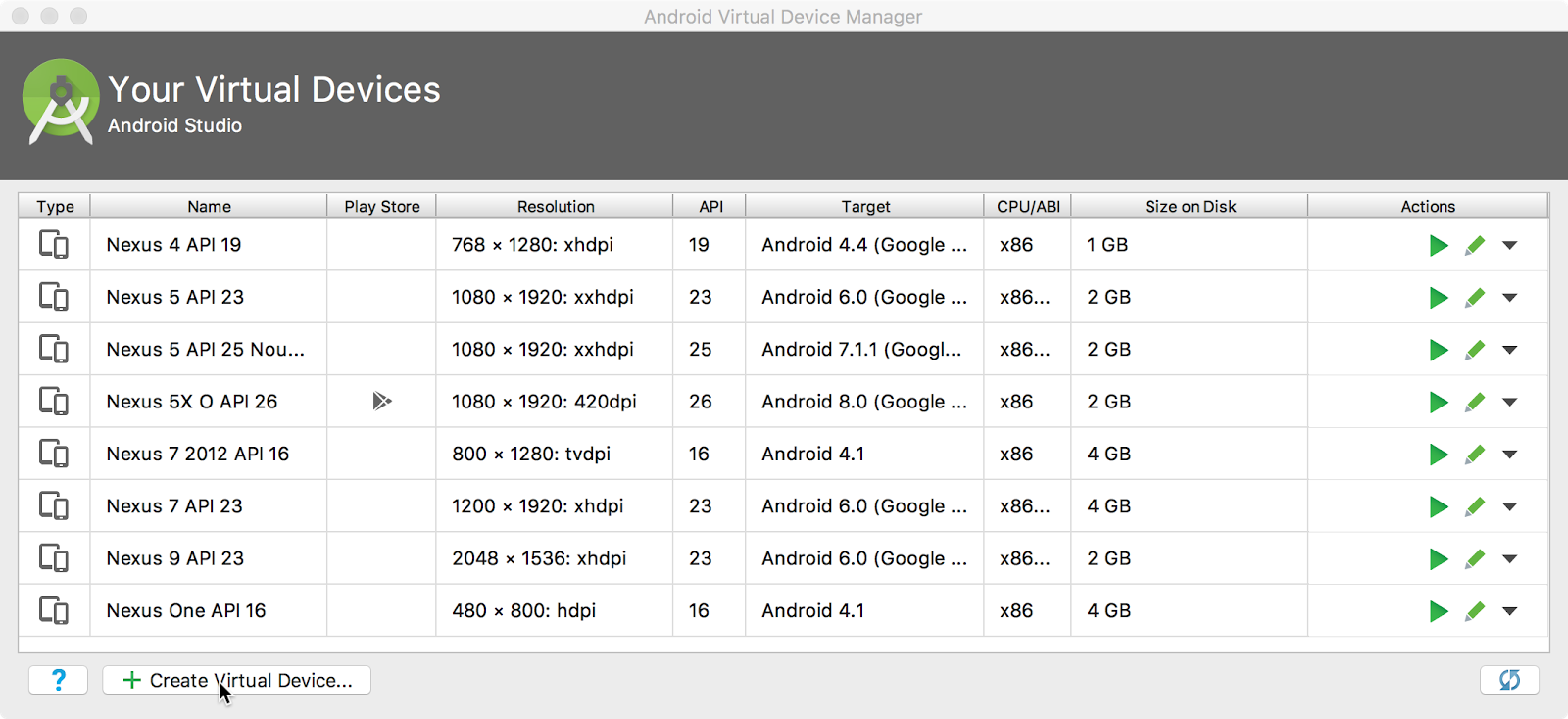Open help with the question mark button
The height and width of the screenshot is (719, 1568).
[x=59, y=680]
